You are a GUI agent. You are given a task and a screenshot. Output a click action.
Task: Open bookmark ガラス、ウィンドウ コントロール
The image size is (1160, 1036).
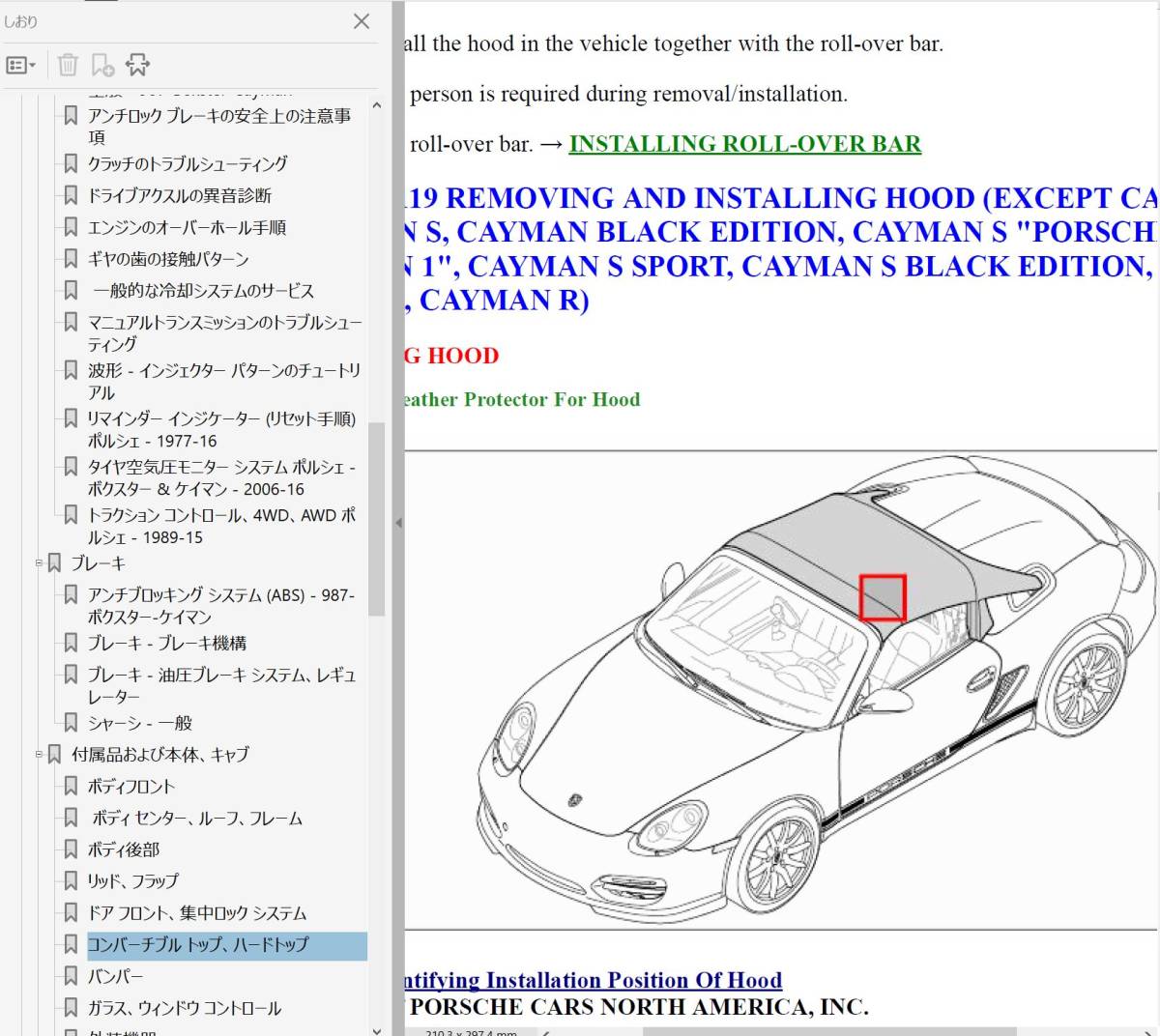pos(185,1008)
